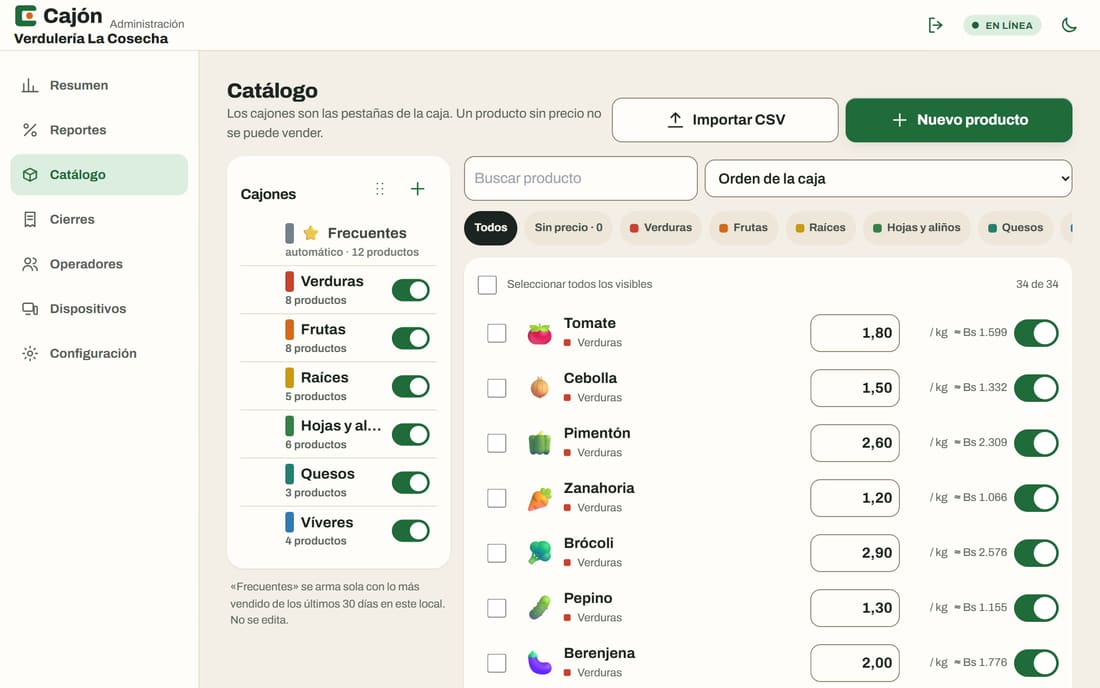Check the Cebolla row checkbox
Screen dimensions: 1100x688
click(497, 388)
